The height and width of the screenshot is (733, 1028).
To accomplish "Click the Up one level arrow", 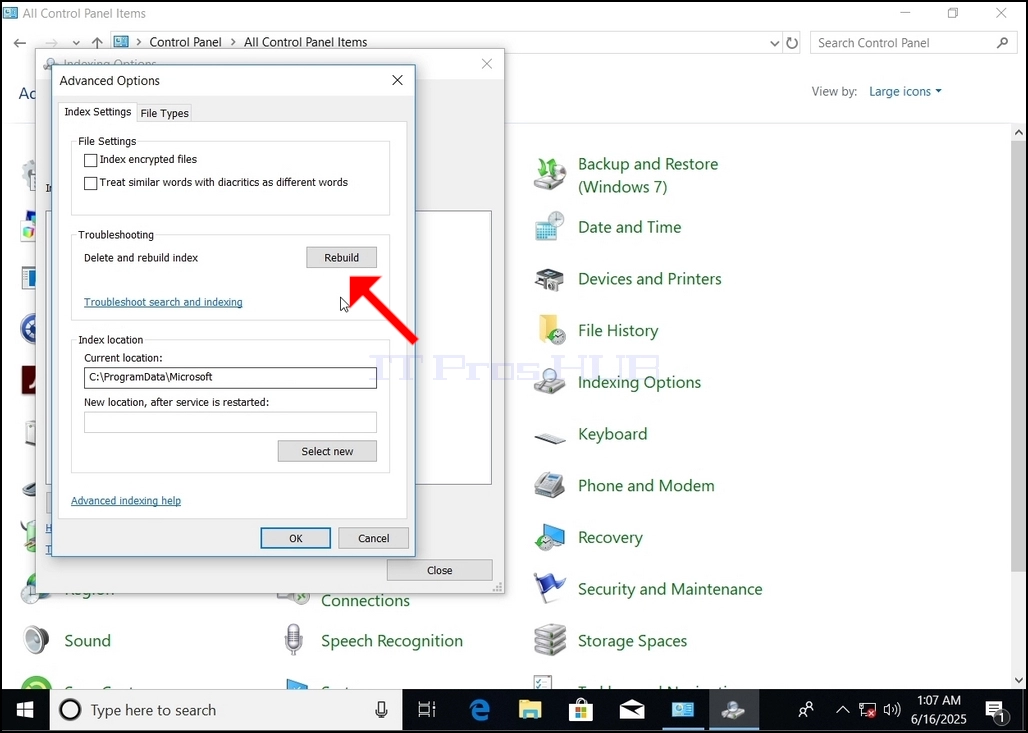I will click(97, 43).
